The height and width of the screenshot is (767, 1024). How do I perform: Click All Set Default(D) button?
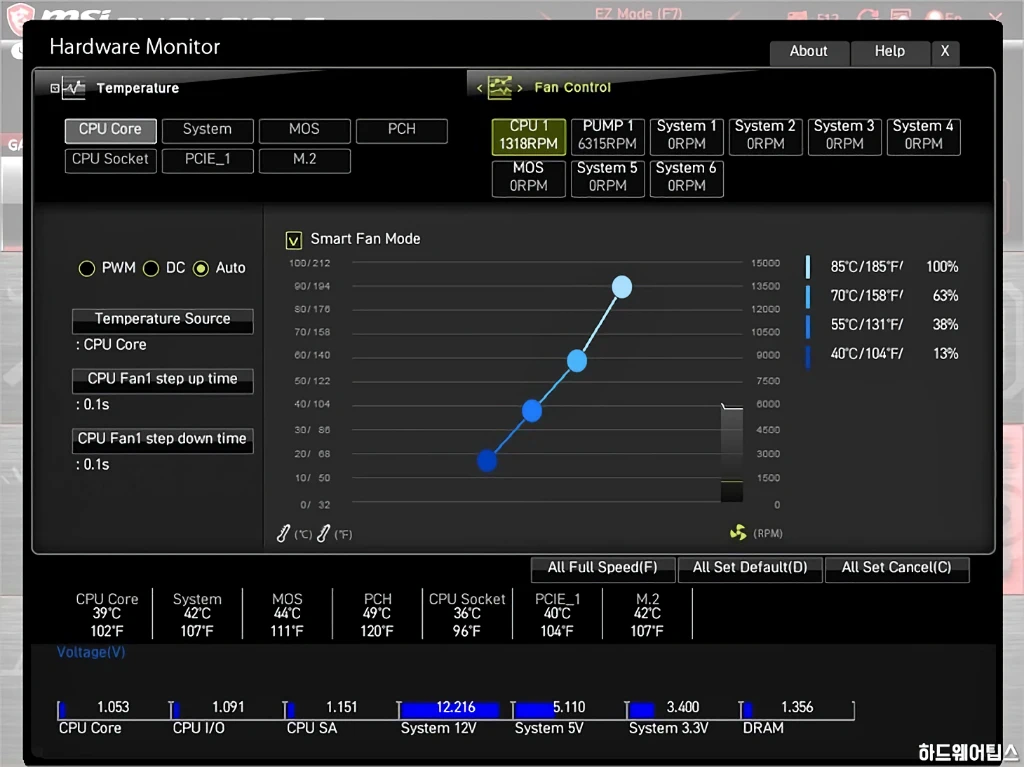coord(750,568)
